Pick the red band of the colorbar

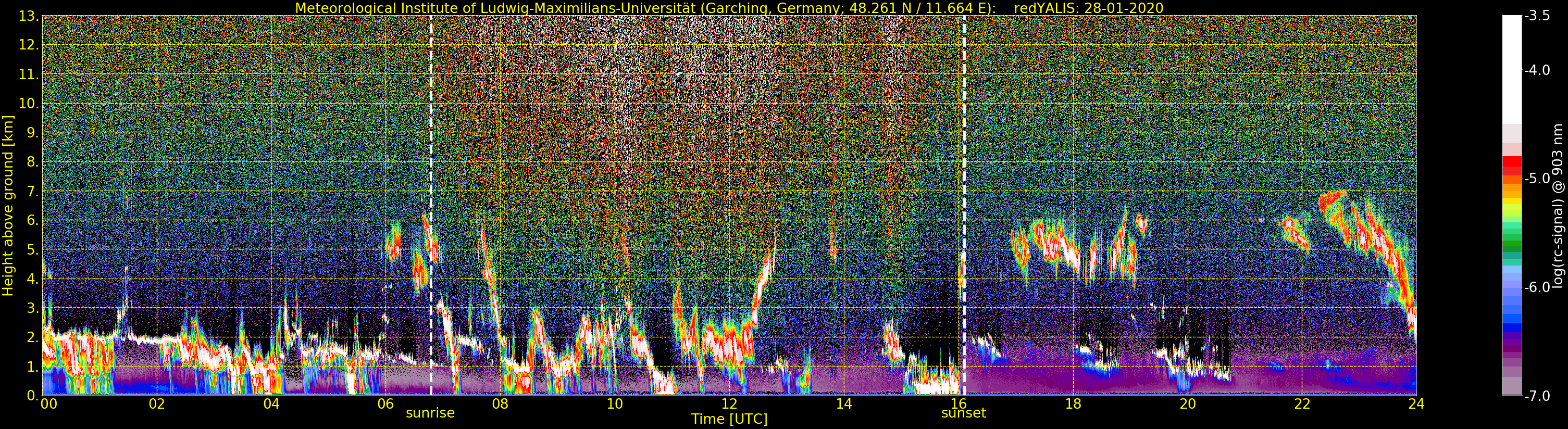click(1511, 166)
